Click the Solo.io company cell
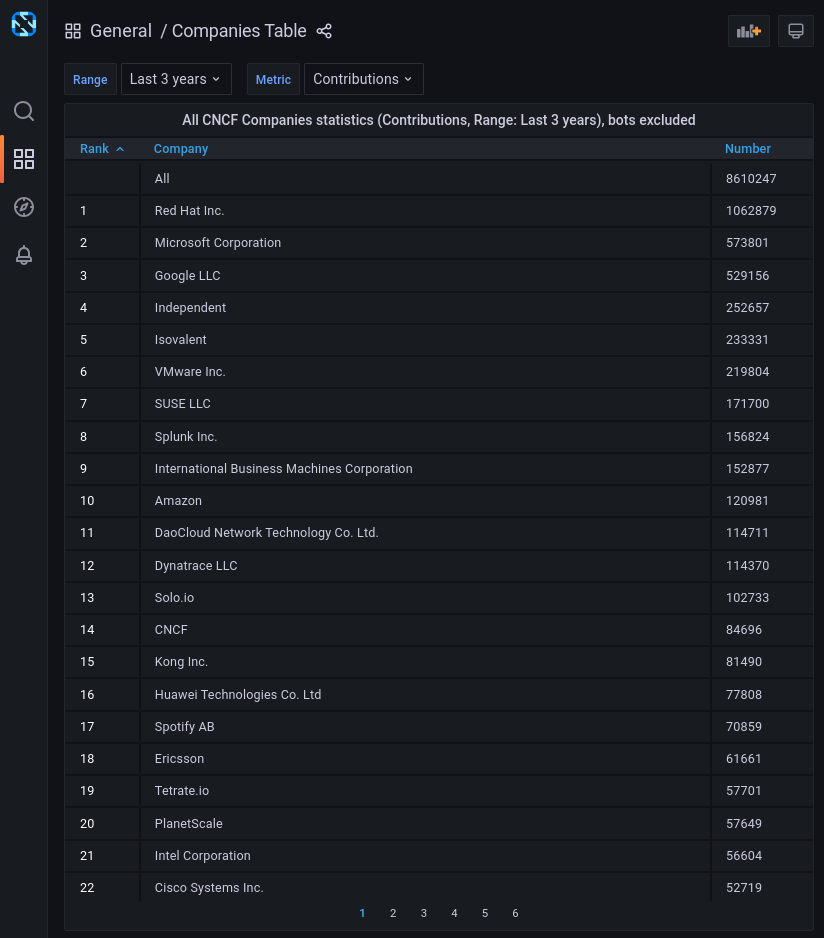 pyautogui.click(x=425, y=598)
